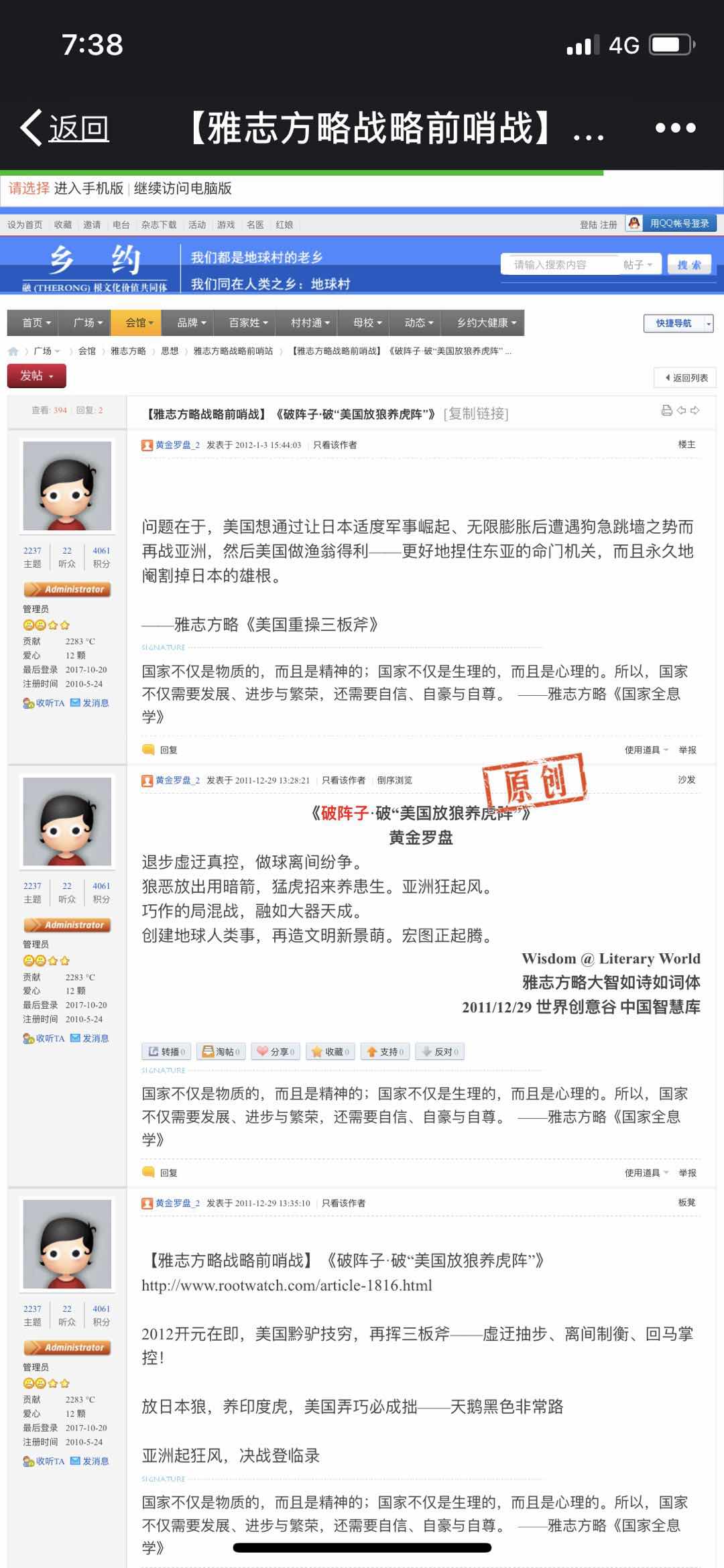The width and height of the screenshot is (724, 1568).
Task: Open the three-dot more menu
Action: [676, 127]
